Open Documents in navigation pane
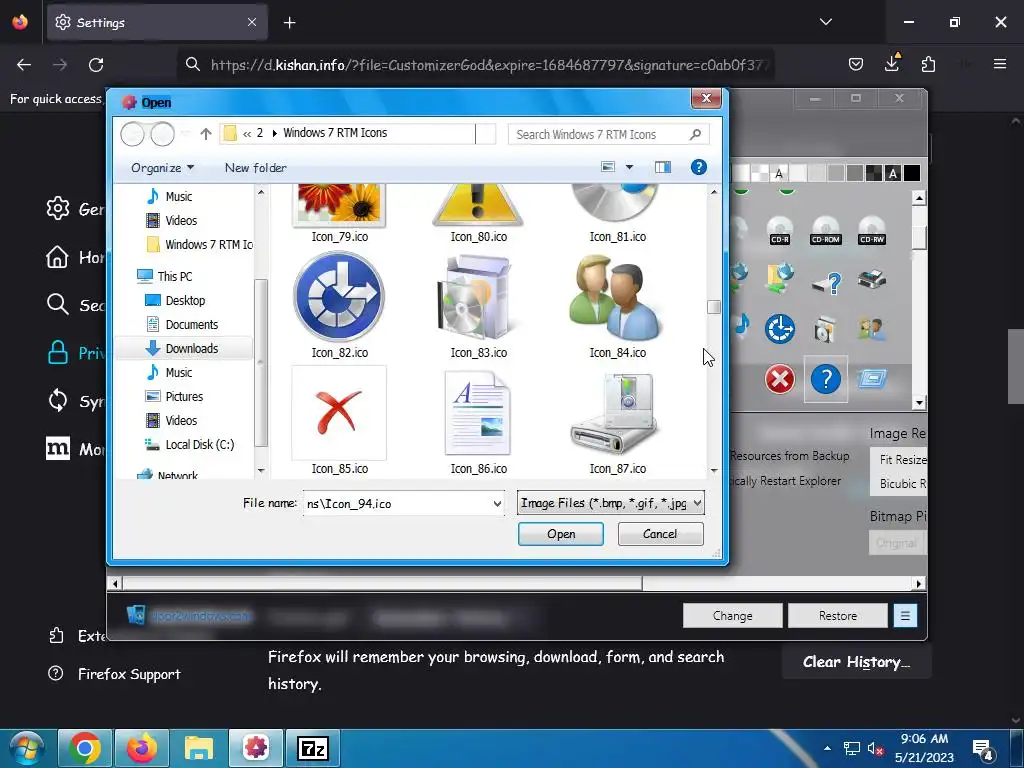 click(182, 325)
